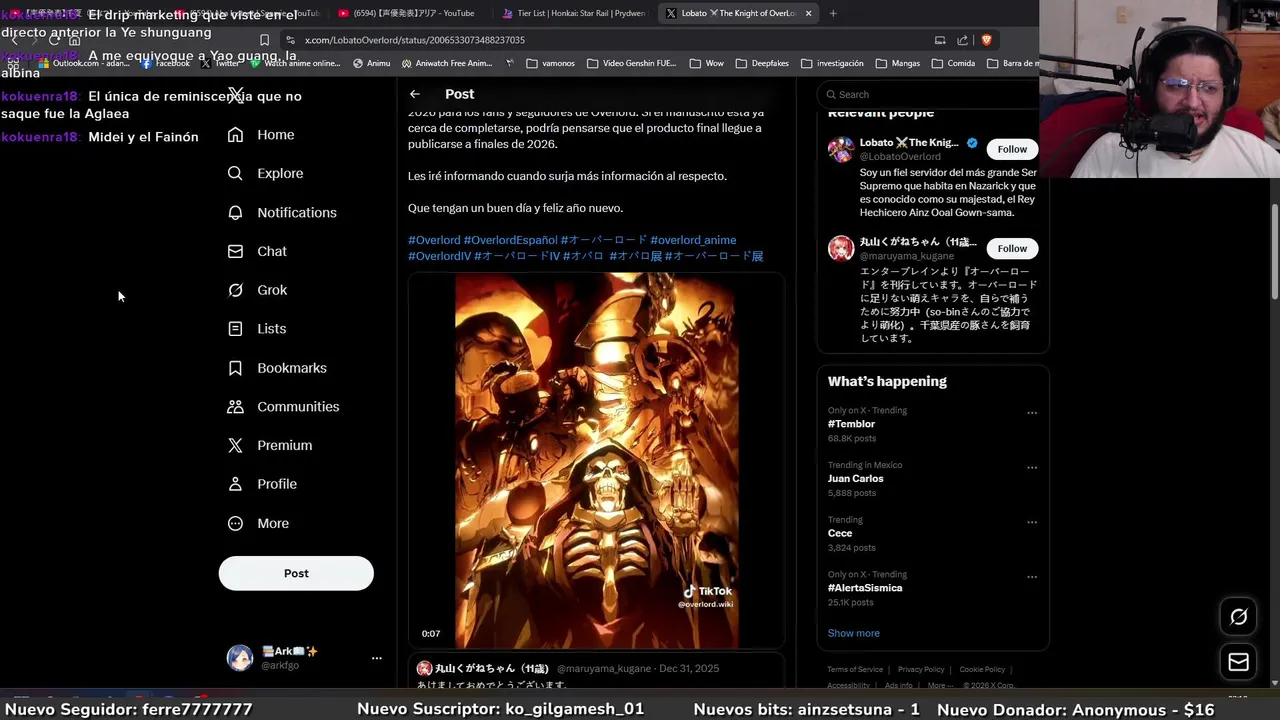Open the Comida bookmarks folder
The image size is (1280, 720).
tap(953, 63)
